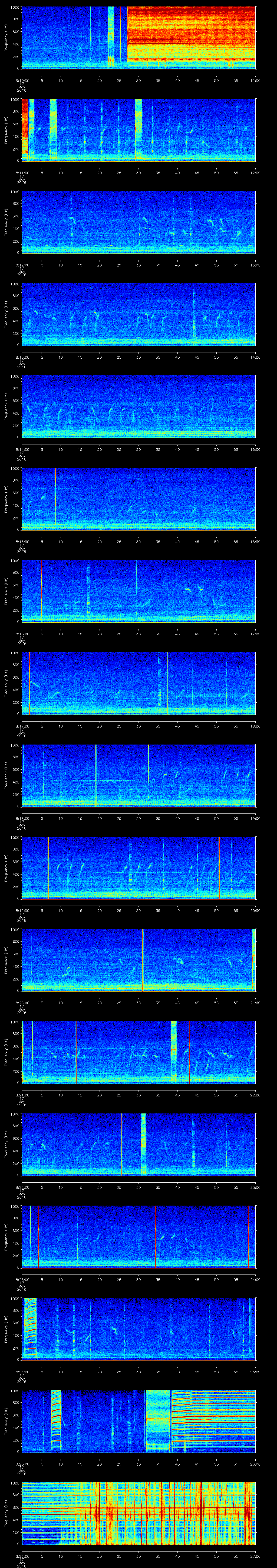Select the "8:18:00" start time label
Viewport: 277px width, 1568px height.
(22, 818)
